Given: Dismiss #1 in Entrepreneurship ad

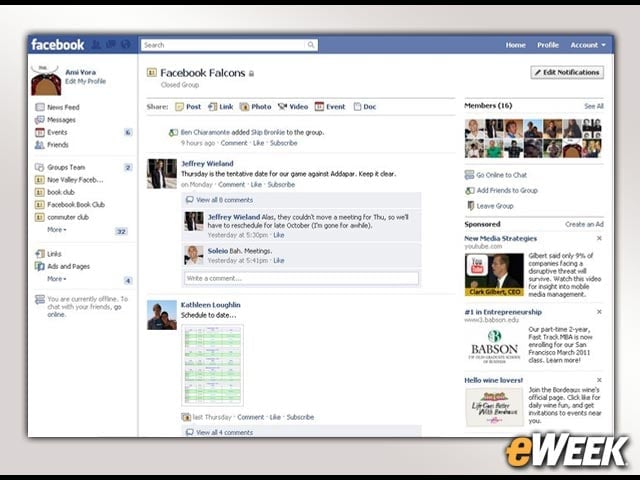Looking at the screenshot, I should click(599, 312).
